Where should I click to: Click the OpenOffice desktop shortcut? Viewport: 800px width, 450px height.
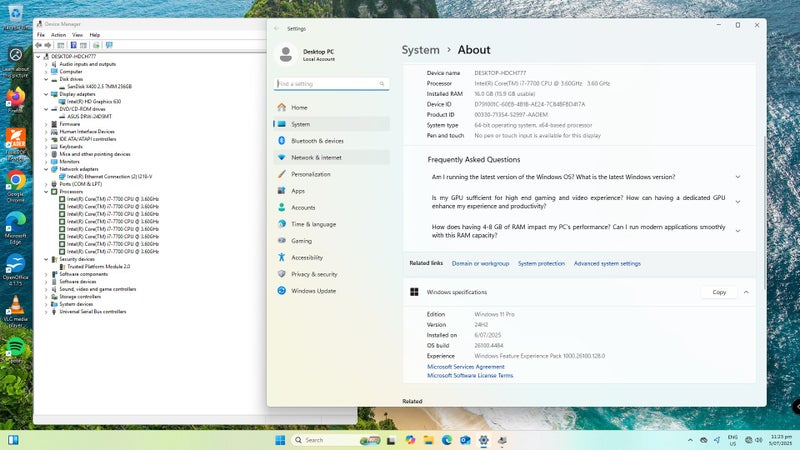(15, 269)
